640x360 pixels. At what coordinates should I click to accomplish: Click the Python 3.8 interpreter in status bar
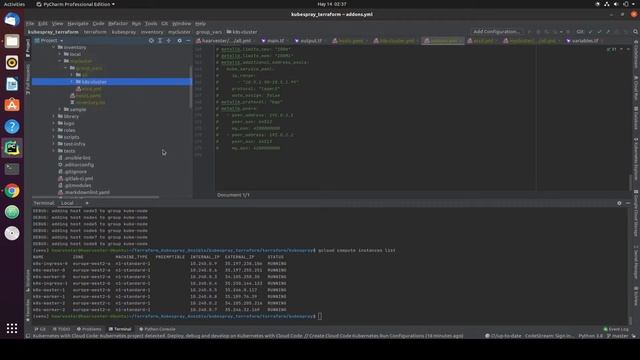(x=590, y=336)
